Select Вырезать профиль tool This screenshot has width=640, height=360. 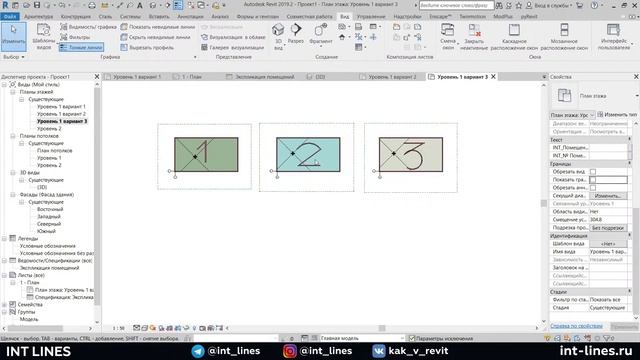coord(147,47)
